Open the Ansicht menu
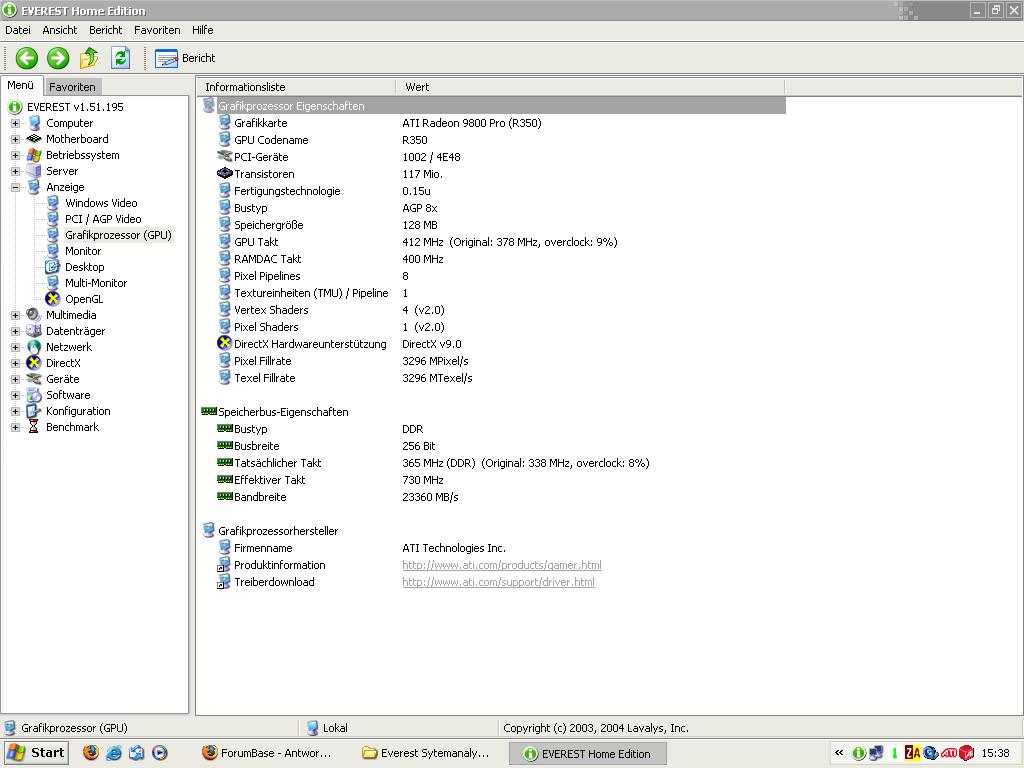 (59, 30)
